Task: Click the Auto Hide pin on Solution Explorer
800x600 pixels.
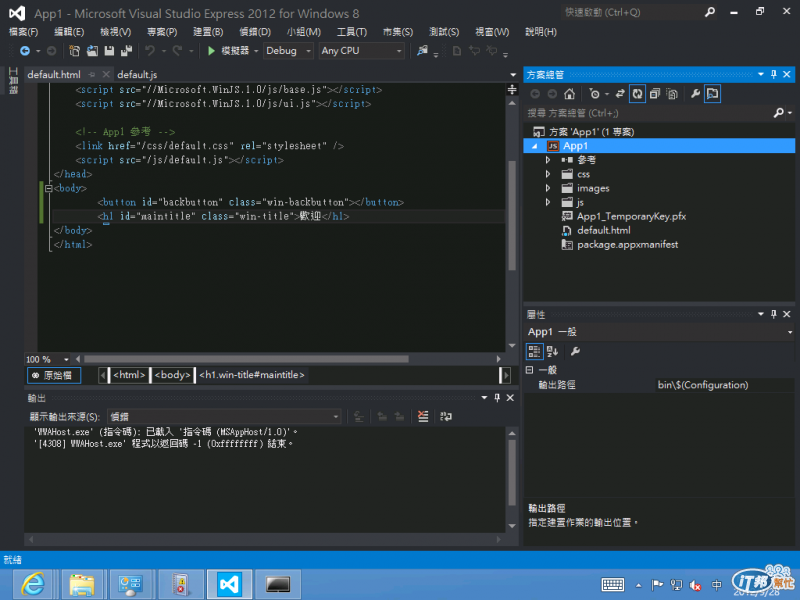Action: click(774, 74)
